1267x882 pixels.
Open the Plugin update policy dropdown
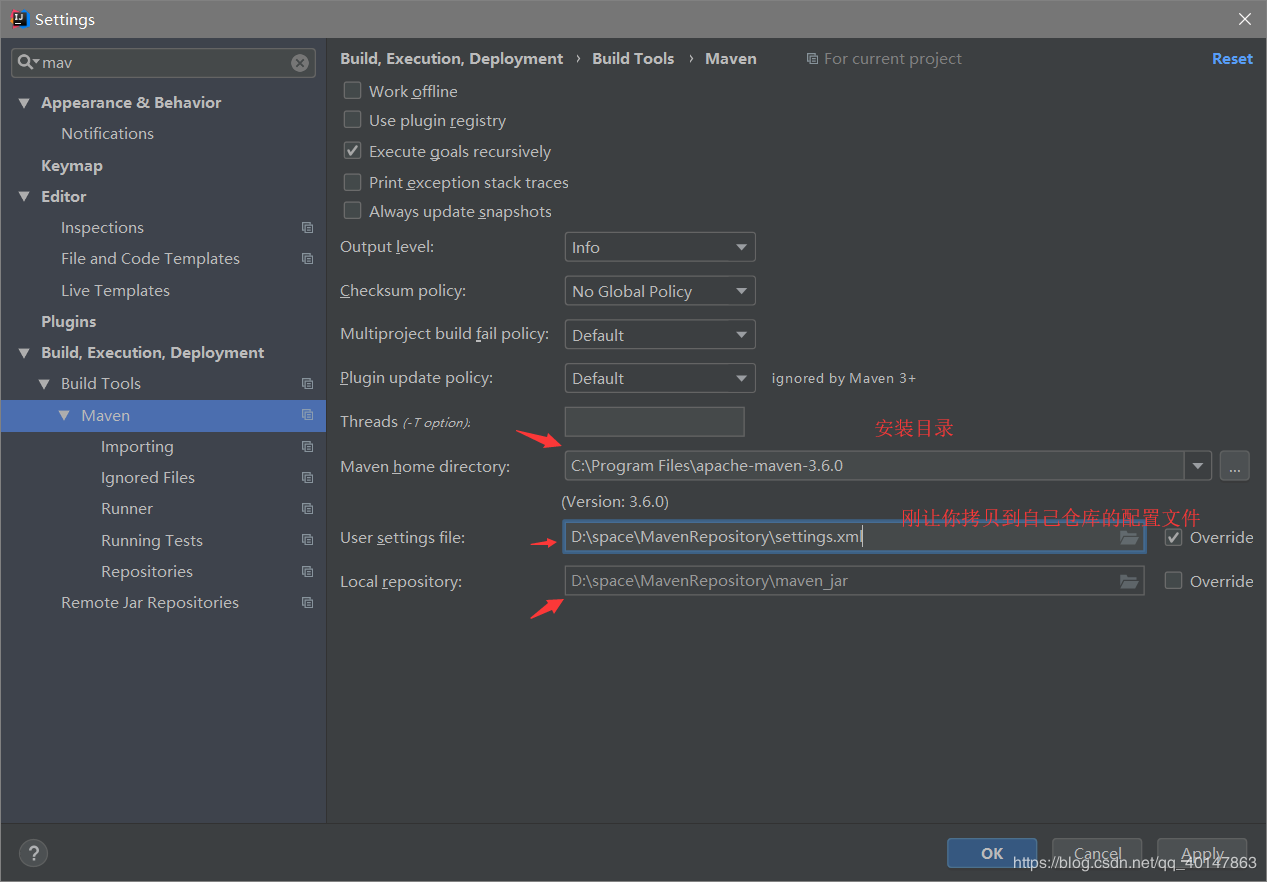tap(660, 378)
